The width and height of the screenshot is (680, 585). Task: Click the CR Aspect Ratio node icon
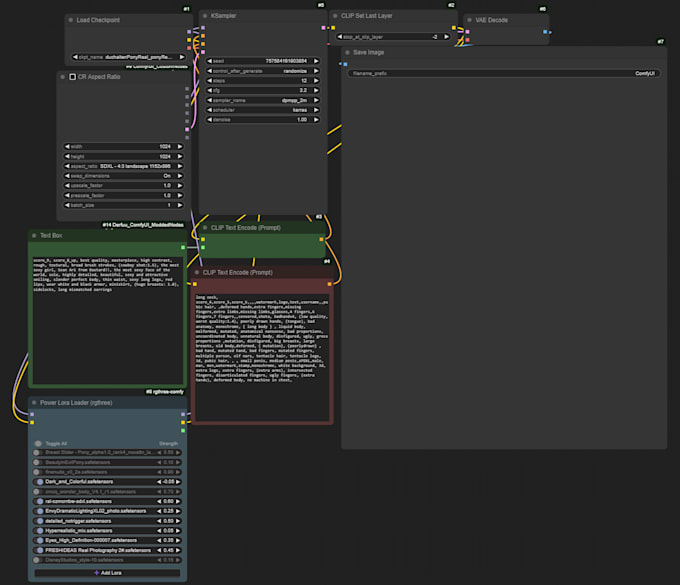click(x=72, y=77)
